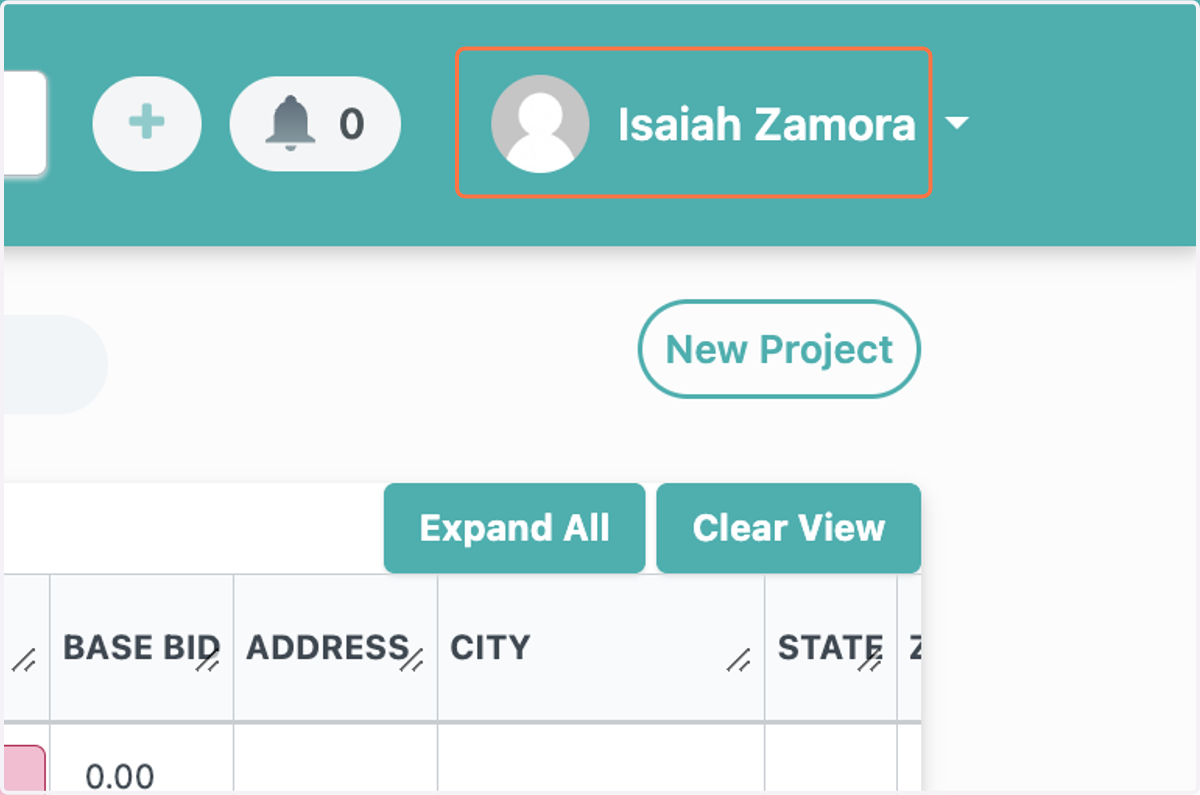The width and height of the screenshot is (1200, 795).
Task: Click the Expand All button
Action: pyautogui.click(x=514, y=528)
